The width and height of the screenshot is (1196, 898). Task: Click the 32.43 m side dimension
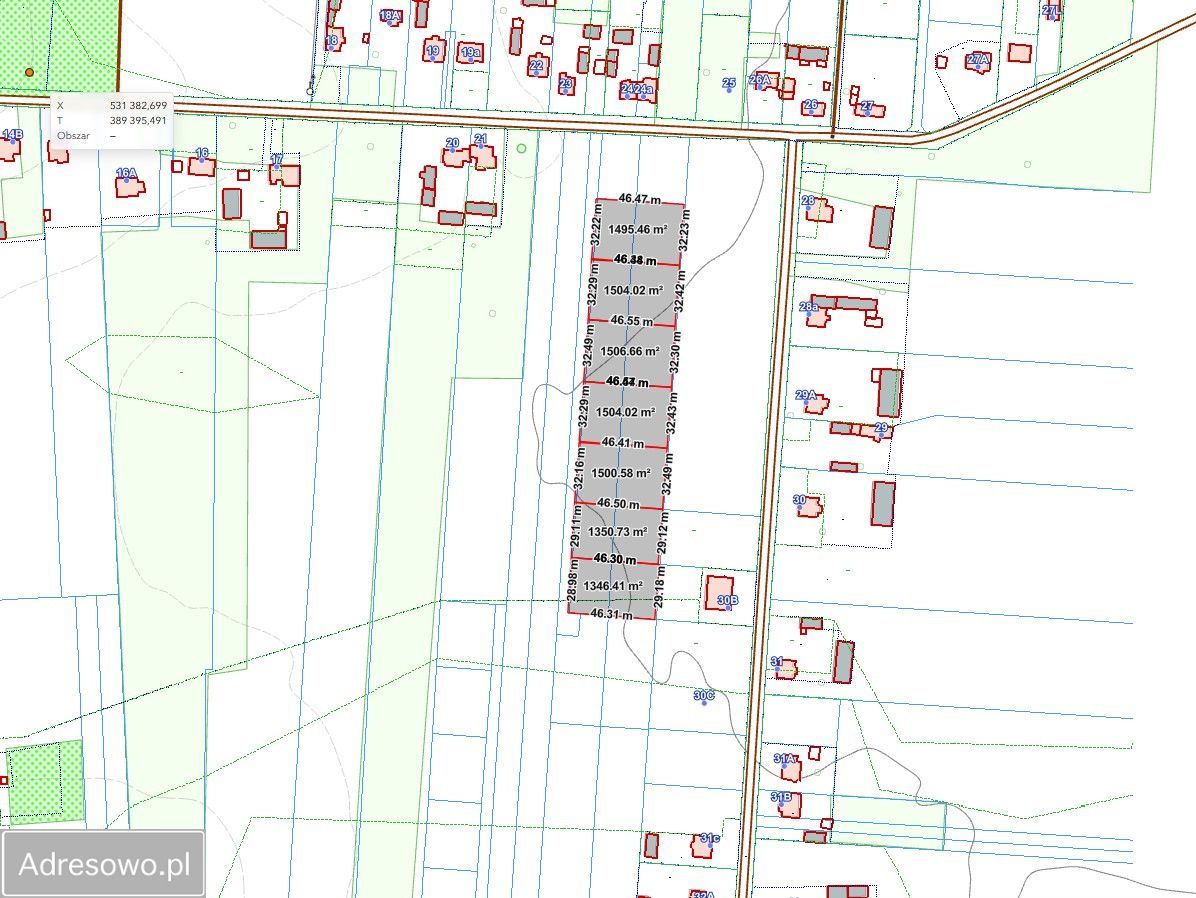tap(671, 414)
